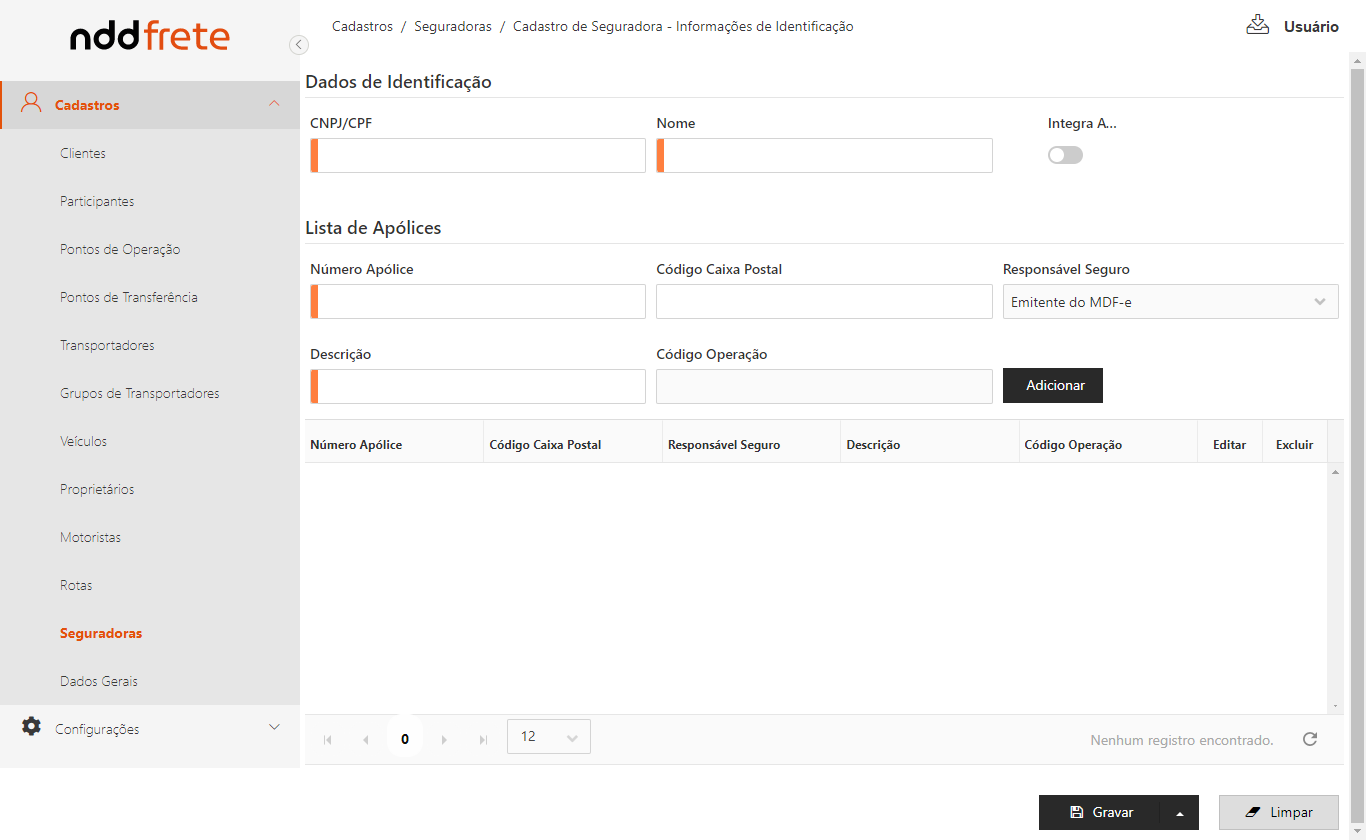Expand the Gravar split-button arrow
This screenshot has height=840, width=1366.
click(1180, 813)
